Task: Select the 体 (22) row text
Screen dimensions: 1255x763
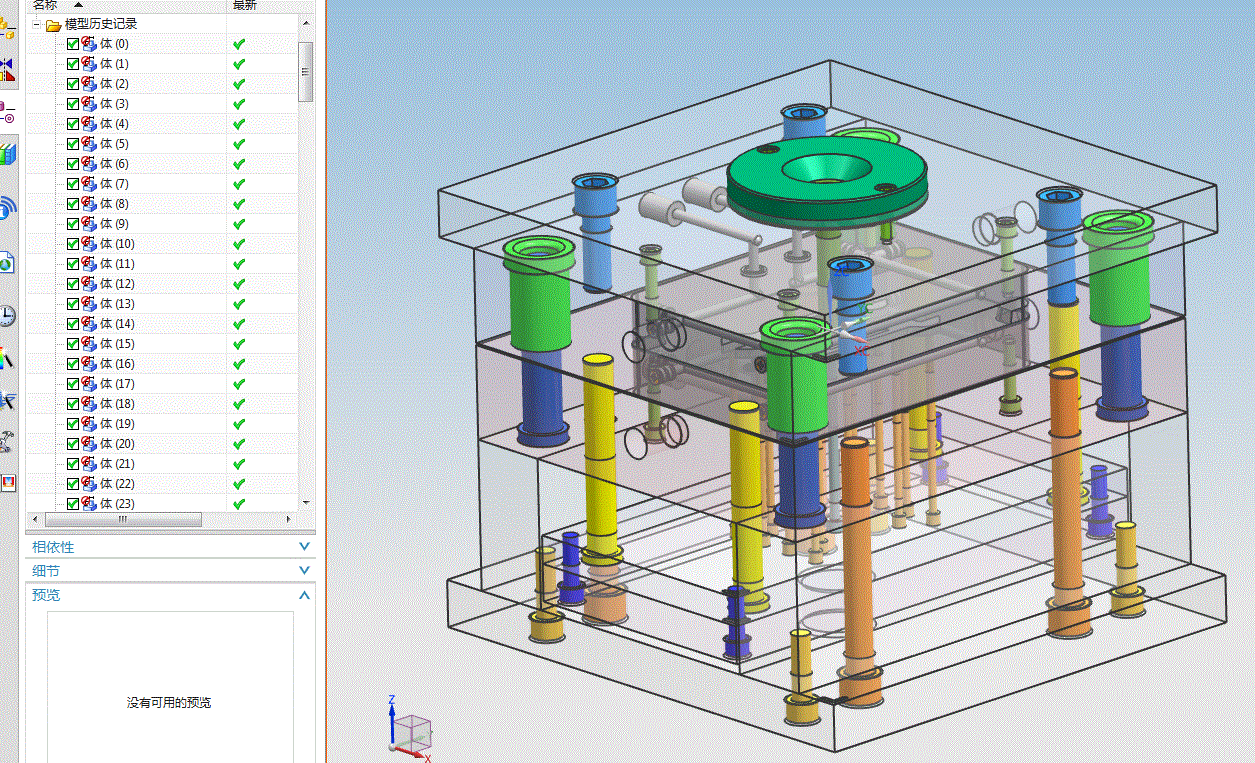Action: (x=117, y=484)
